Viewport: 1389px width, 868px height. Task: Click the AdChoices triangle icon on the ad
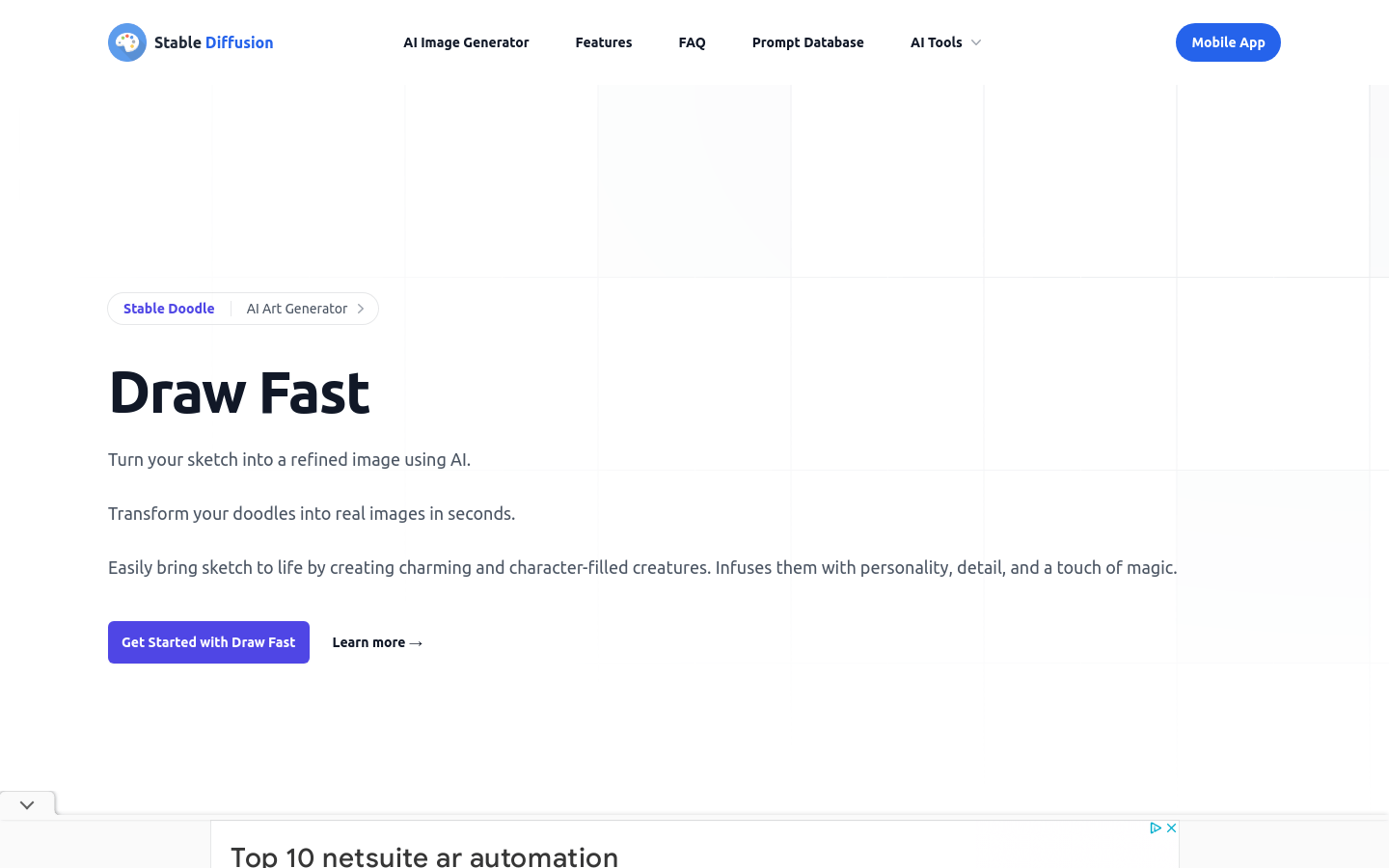1156,827
